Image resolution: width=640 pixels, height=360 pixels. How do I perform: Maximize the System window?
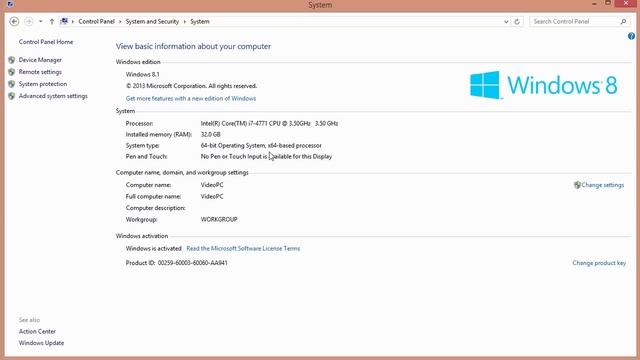click(x=608, y=3)
